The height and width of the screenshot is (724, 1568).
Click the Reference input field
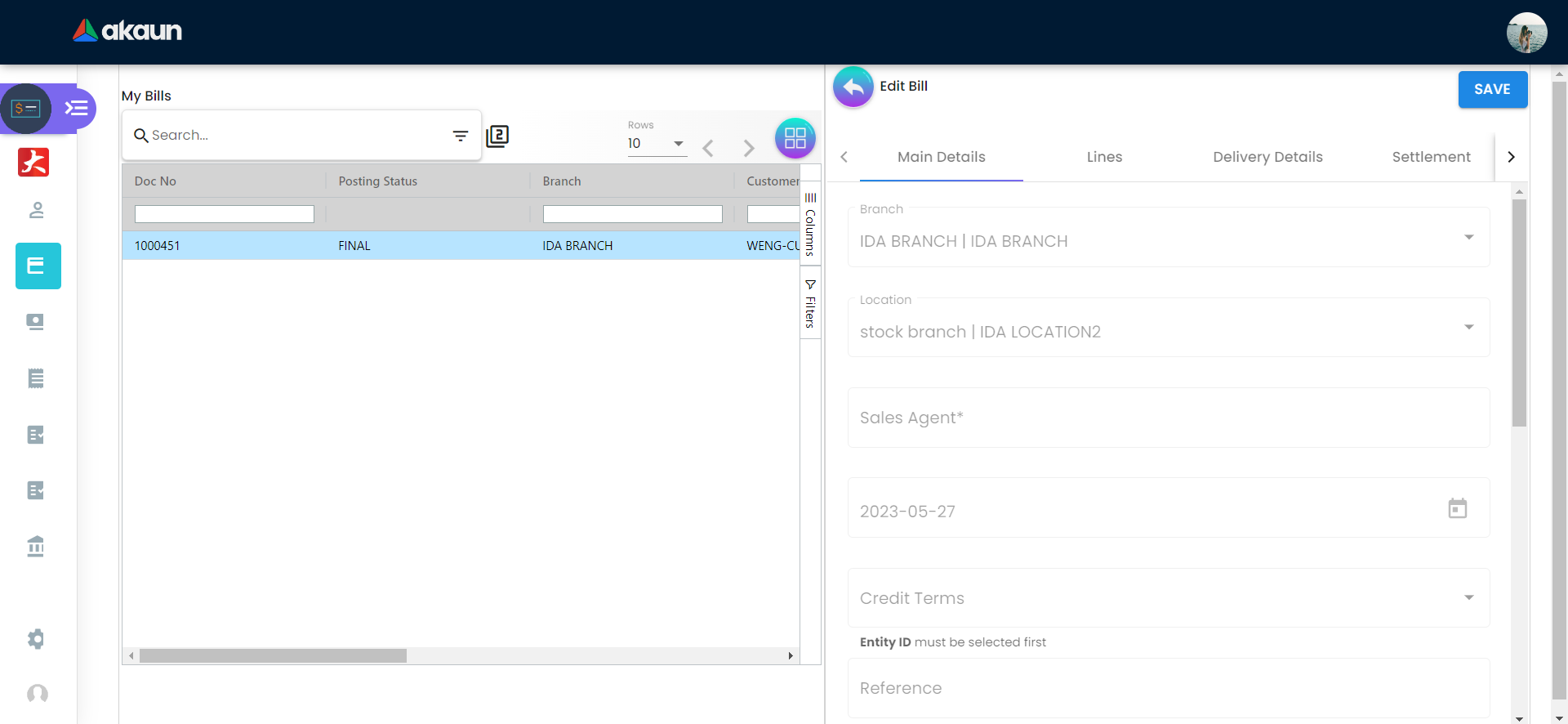coord(1169,688)
